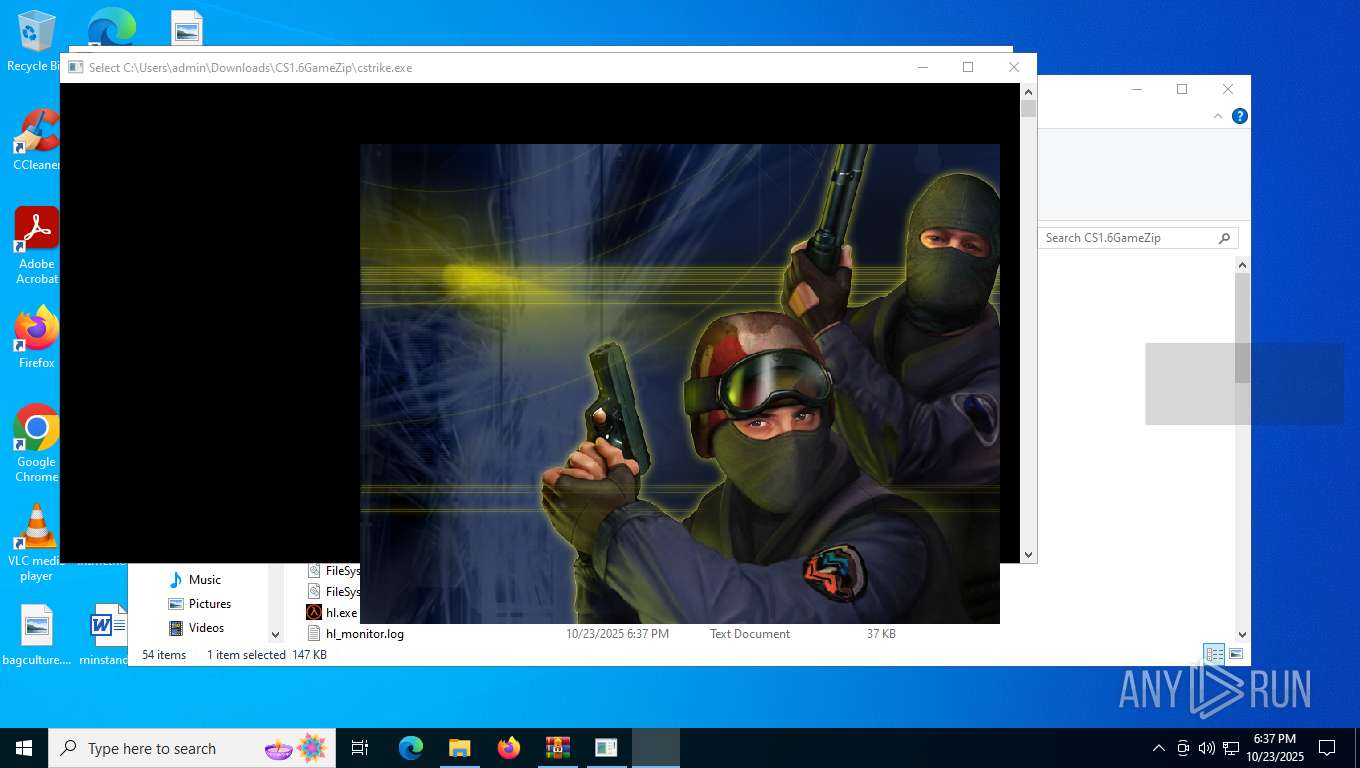
Task: Open the active blank taskbar app button
Action: click(x=655, y=748)
